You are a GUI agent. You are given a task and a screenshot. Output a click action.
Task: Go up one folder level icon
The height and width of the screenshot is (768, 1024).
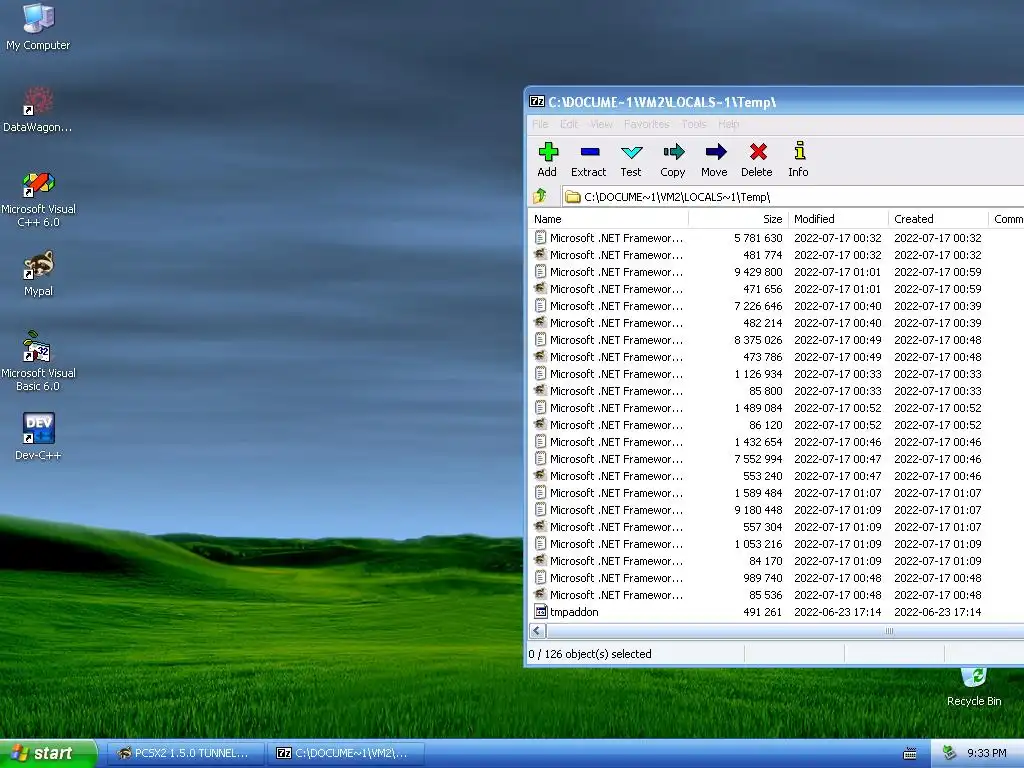pyautogui.click(x=540, y=196)
